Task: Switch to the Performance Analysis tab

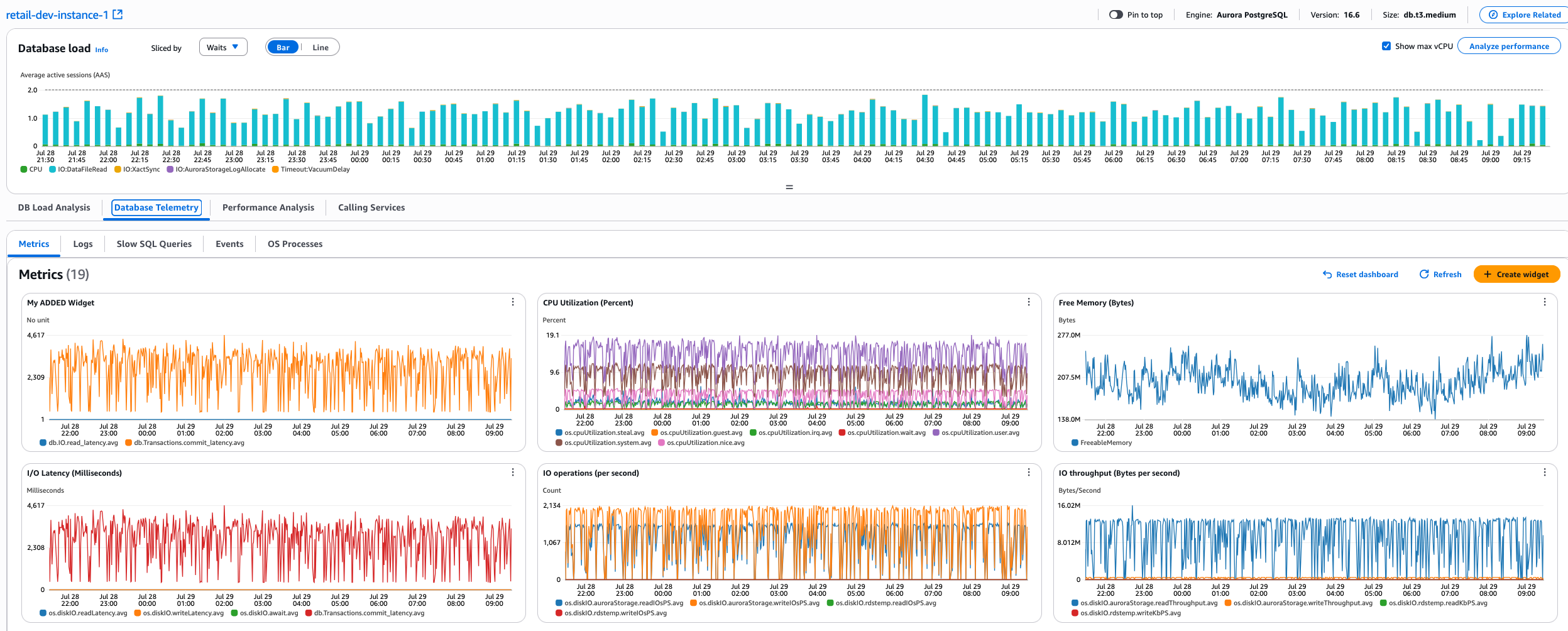Action: click(x=268, y=207)
